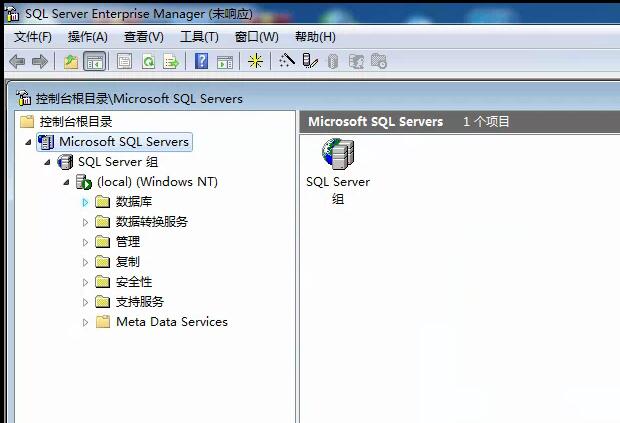Collapse the (local) (Windows NT) node arrow
The width and height of the screenshot is (620, 423).
[x=66, y=182]
